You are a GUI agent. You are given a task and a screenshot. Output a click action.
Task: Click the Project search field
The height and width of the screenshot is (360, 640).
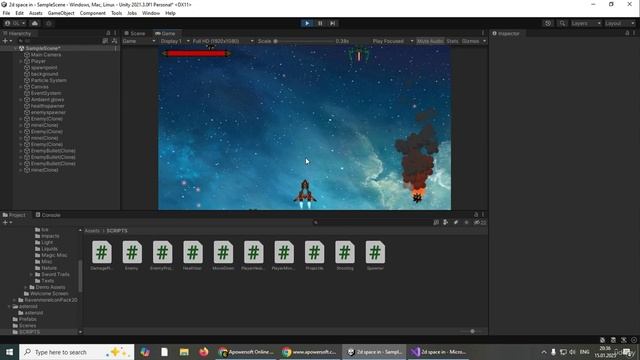point(371,222)
